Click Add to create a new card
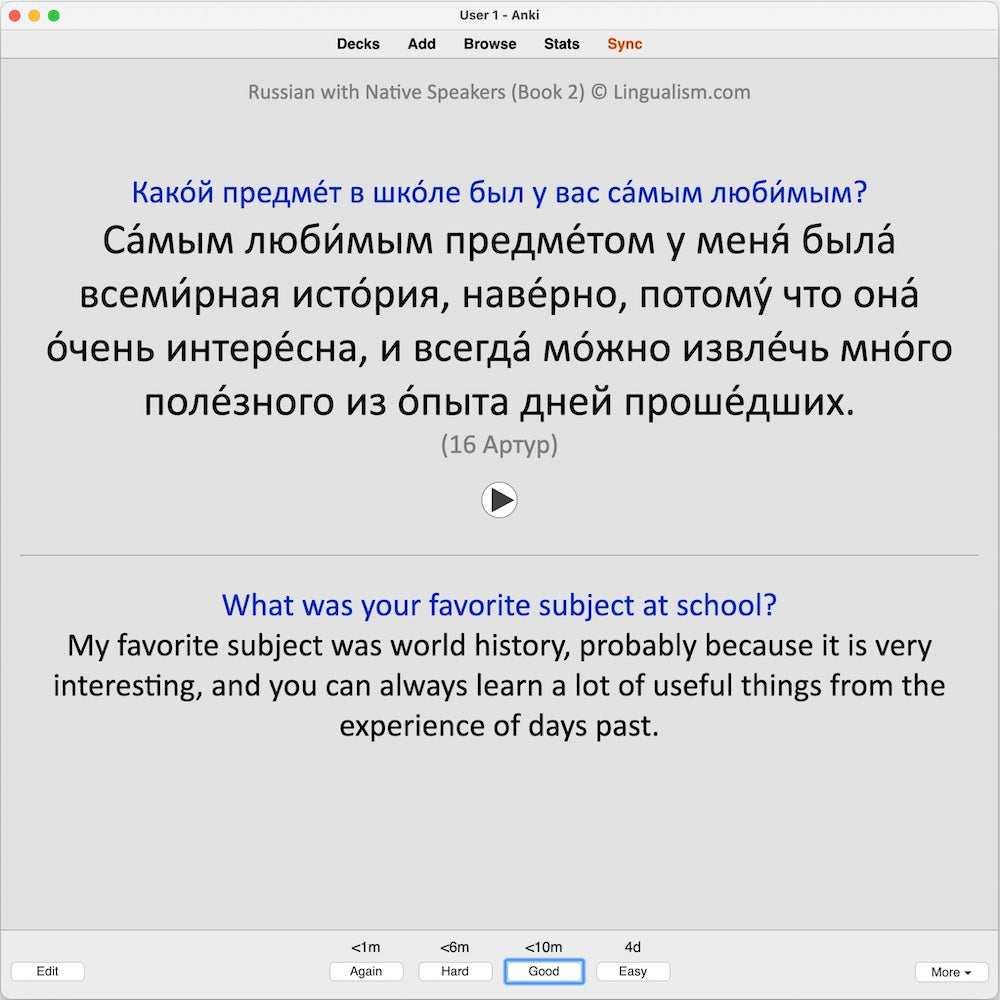Image resolution: width=1000 pixels, height=1000 pixels. [x=422, y=44]
